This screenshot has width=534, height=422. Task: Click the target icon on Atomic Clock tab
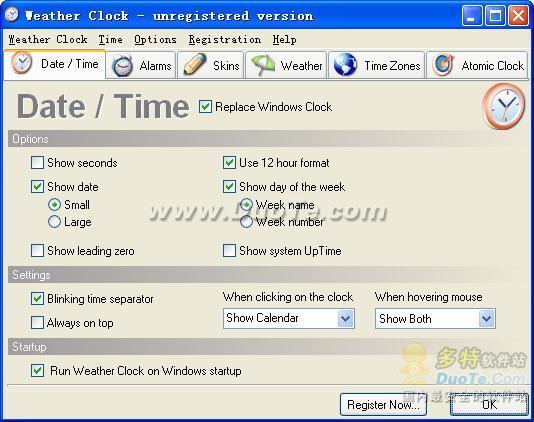point(443,65)
